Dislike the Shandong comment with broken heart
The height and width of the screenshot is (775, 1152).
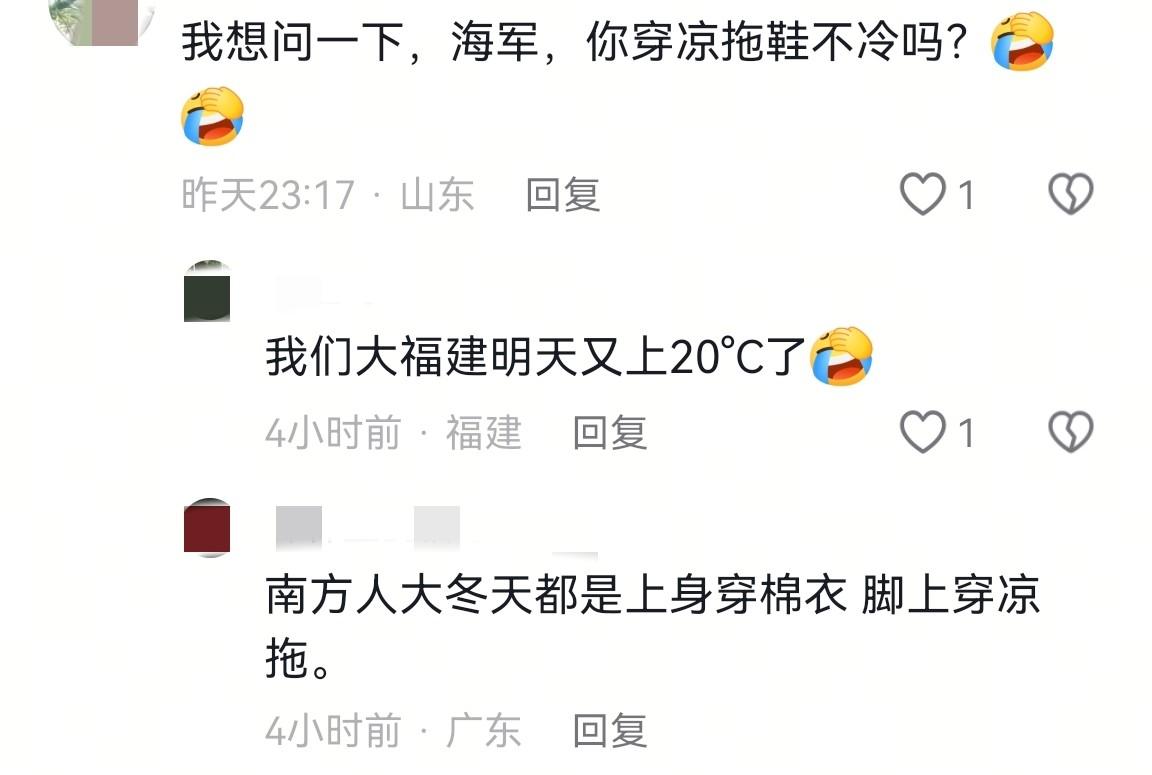click(1070, 194)
